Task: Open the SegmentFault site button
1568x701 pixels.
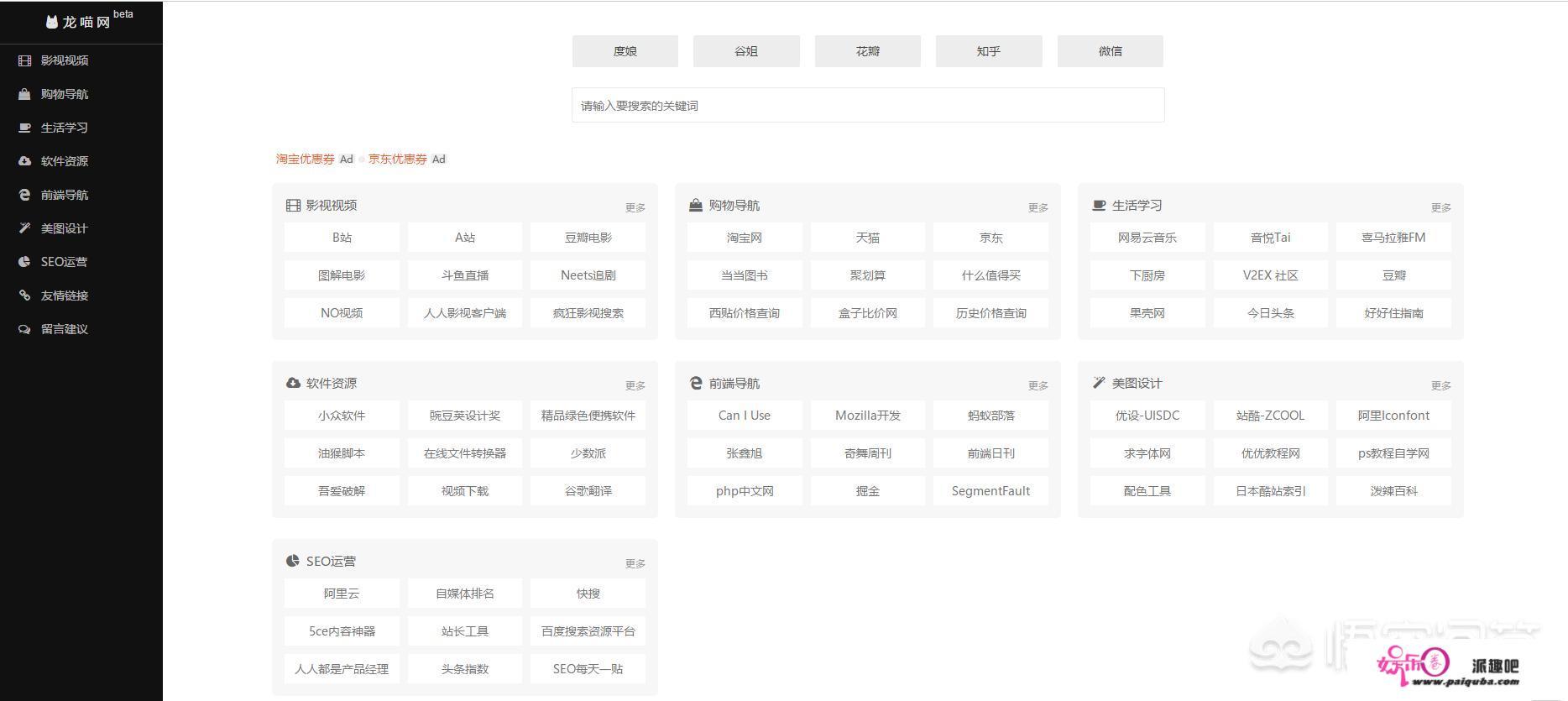Action: click(991, 491)
